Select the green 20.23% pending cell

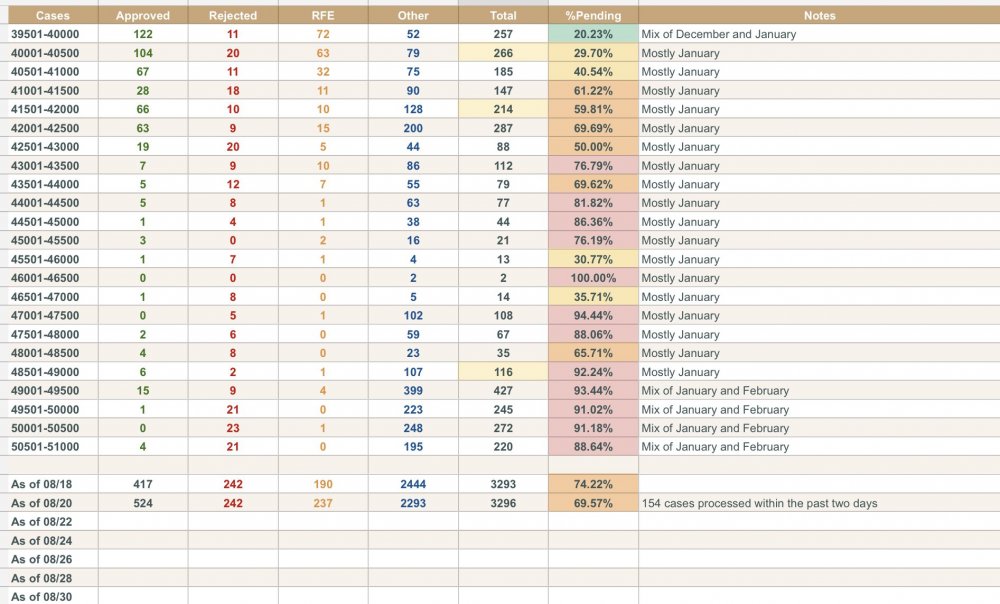593,34
